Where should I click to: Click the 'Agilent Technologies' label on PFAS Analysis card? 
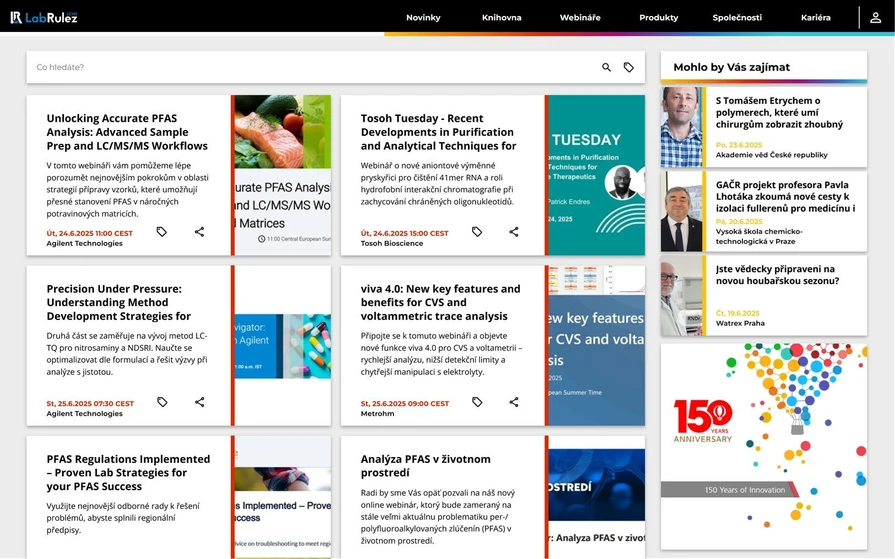pos(84,243)
